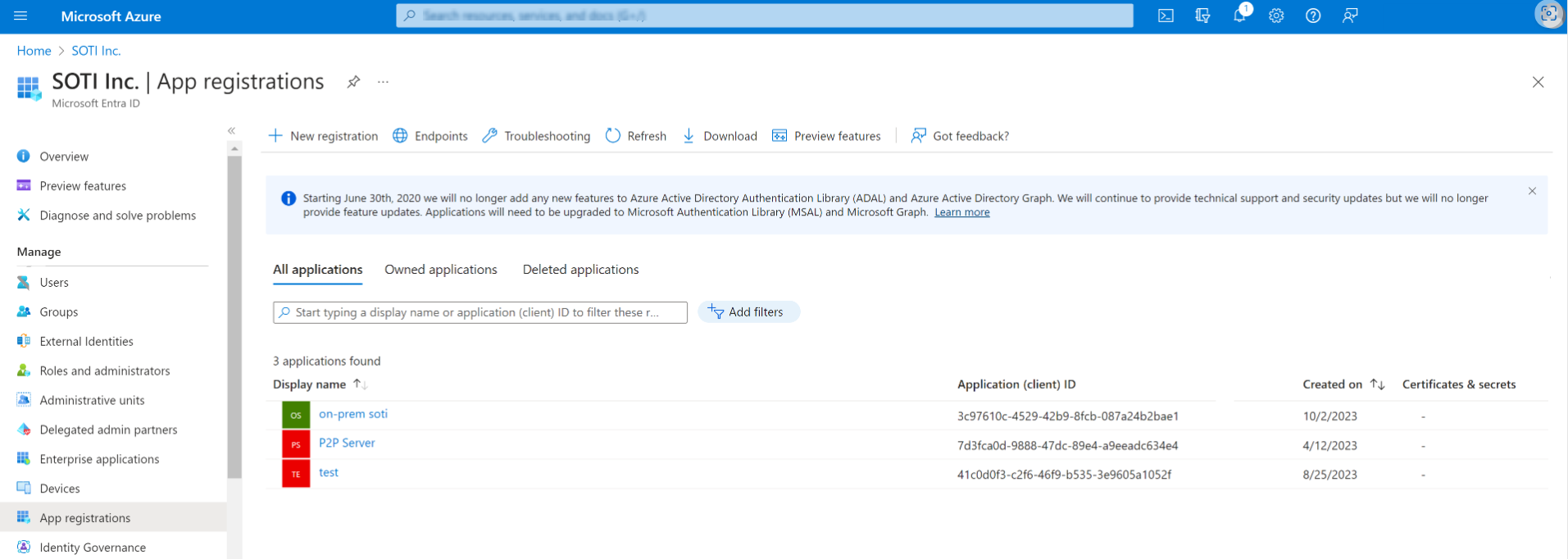Screen dimensions: 1568x559
Task: Click created date 4/12/2023
Action: (x=1330, y=446)
